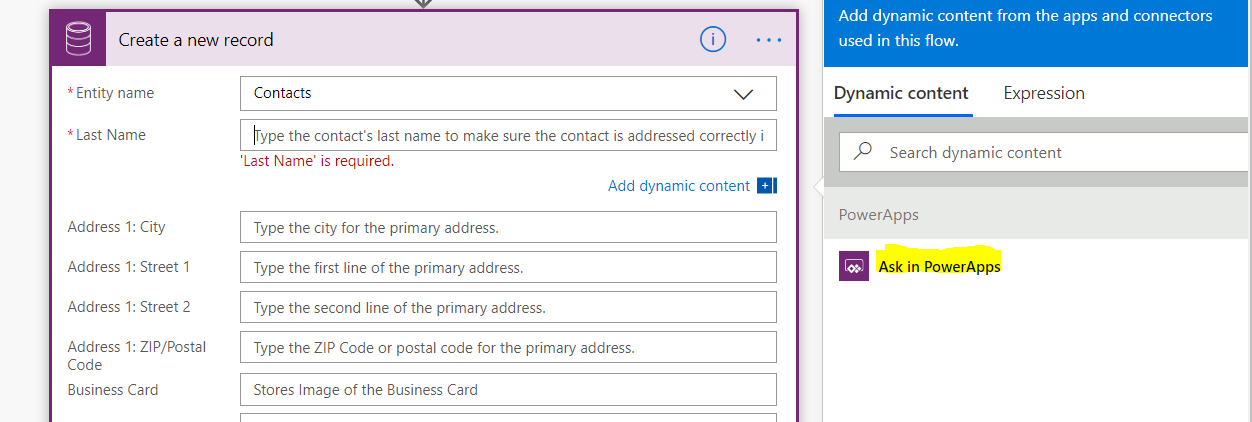Viewport: 1252px width, 422px height.
Task: Select the Dynamic content tab
Action: [901, 93]
